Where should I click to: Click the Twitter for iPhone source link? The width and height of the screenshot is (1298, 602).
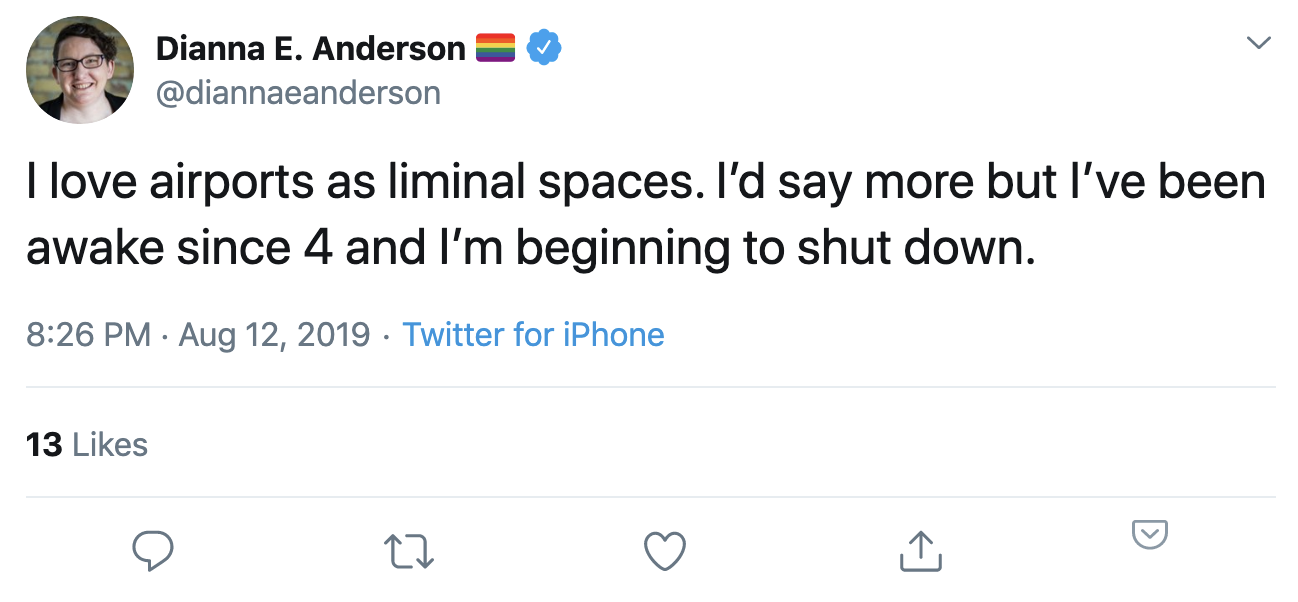[x=533, y=334]
